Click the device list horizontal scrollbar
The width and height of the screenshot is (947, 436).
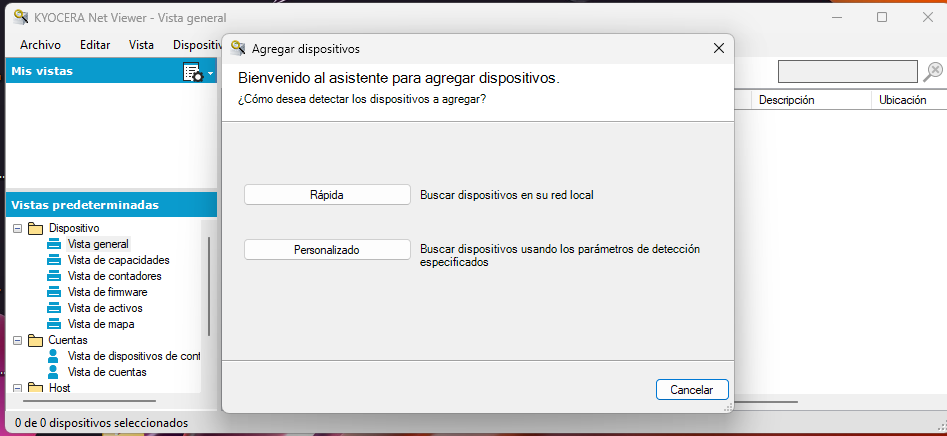coord(766,402)
